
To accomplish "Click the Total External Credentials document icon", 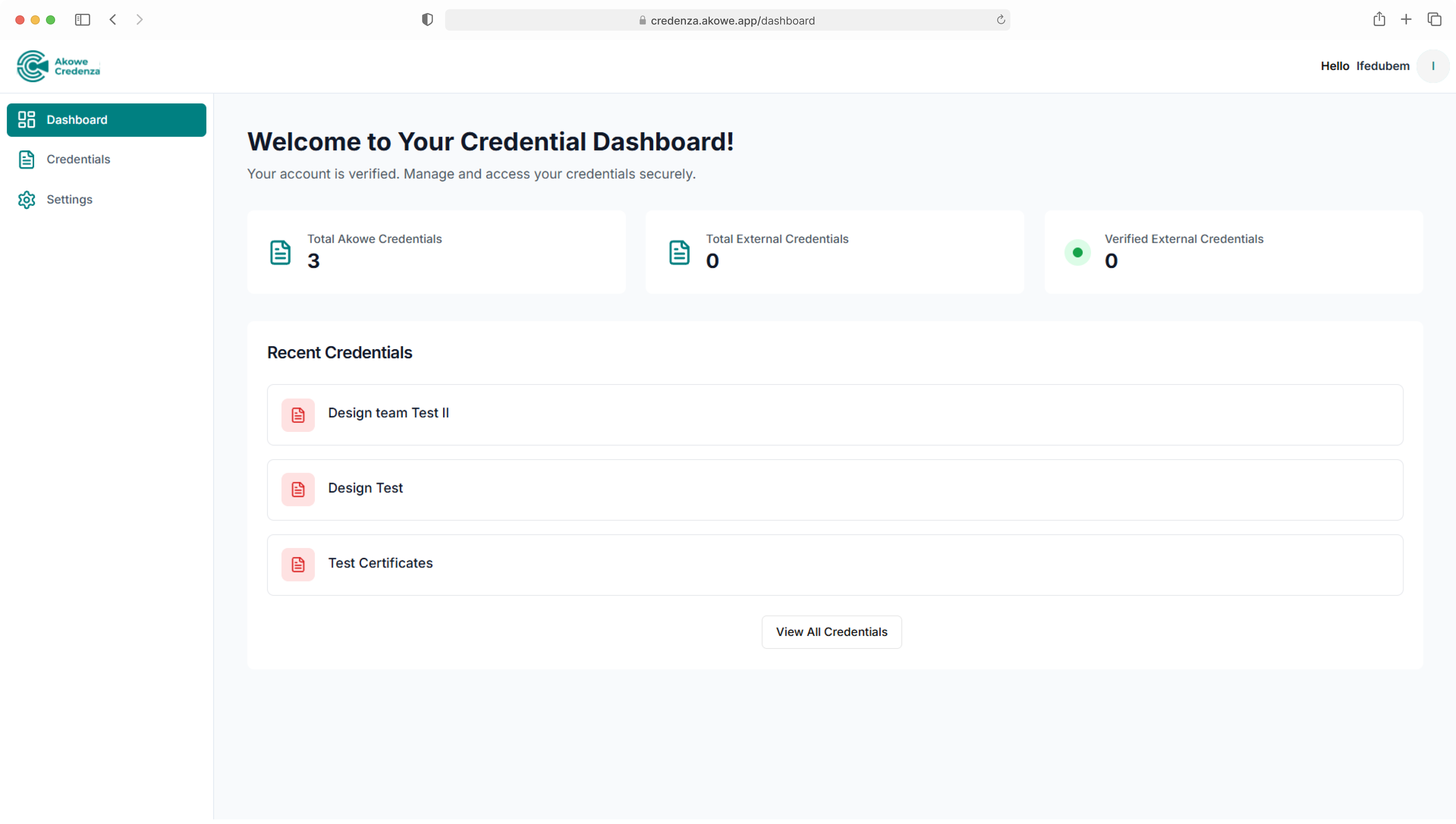I will (x=679, y=252).
